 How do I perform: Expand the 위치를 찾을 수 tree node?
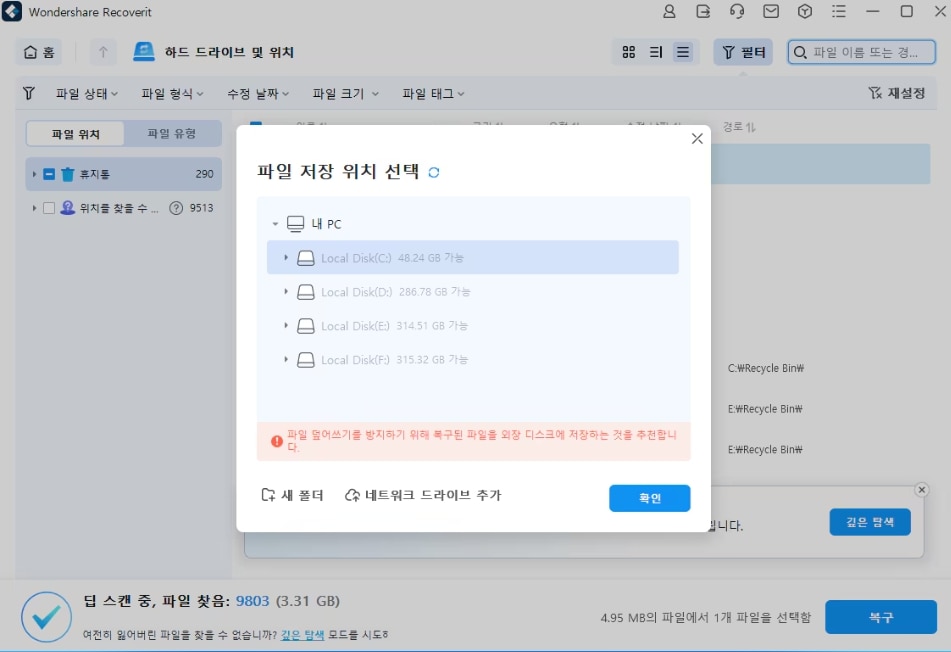(34, 208)
